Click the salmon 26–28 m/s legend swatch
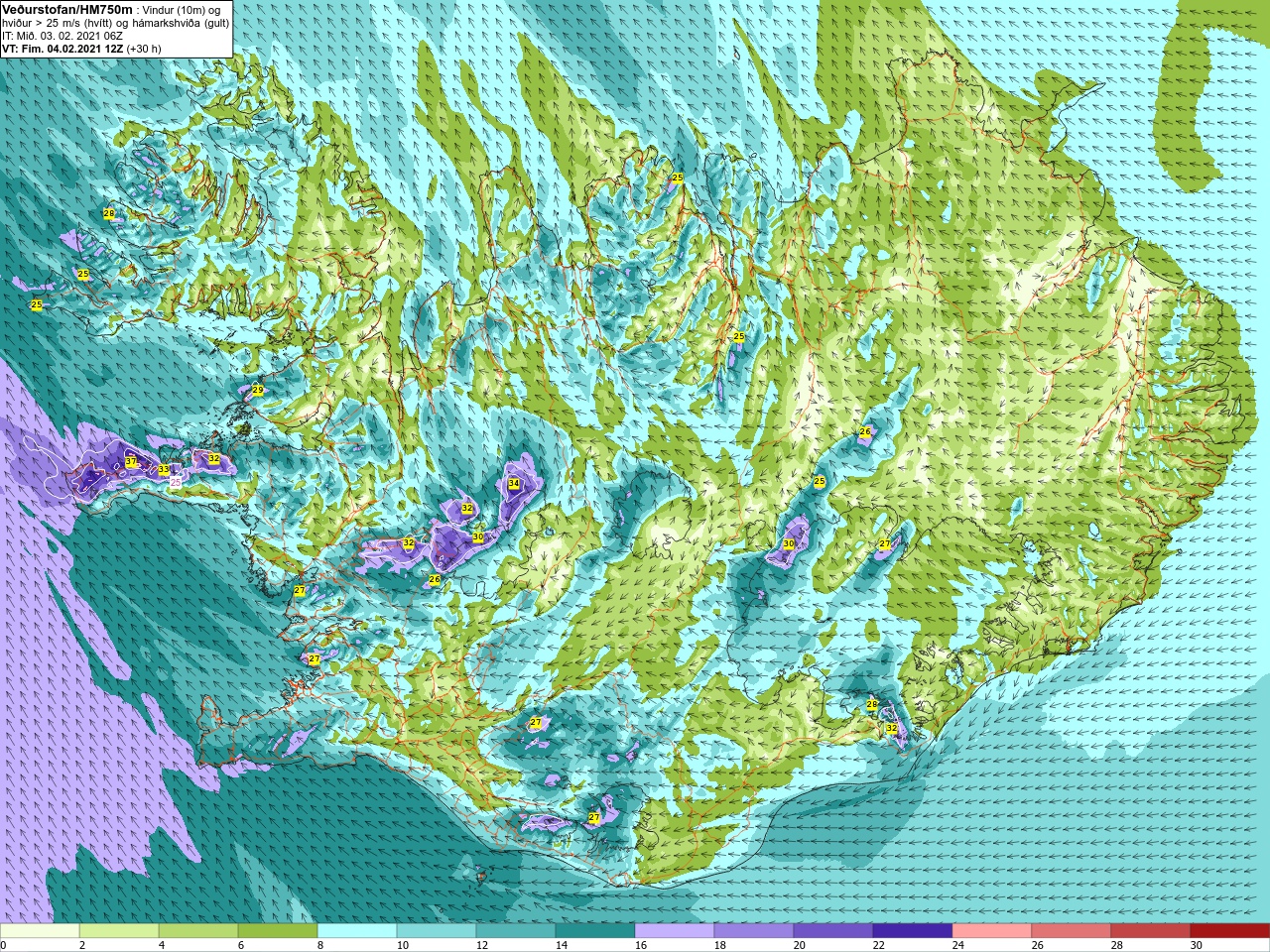The width and height of the screenshot is (1270, 952). click(x=1072, y=931)
